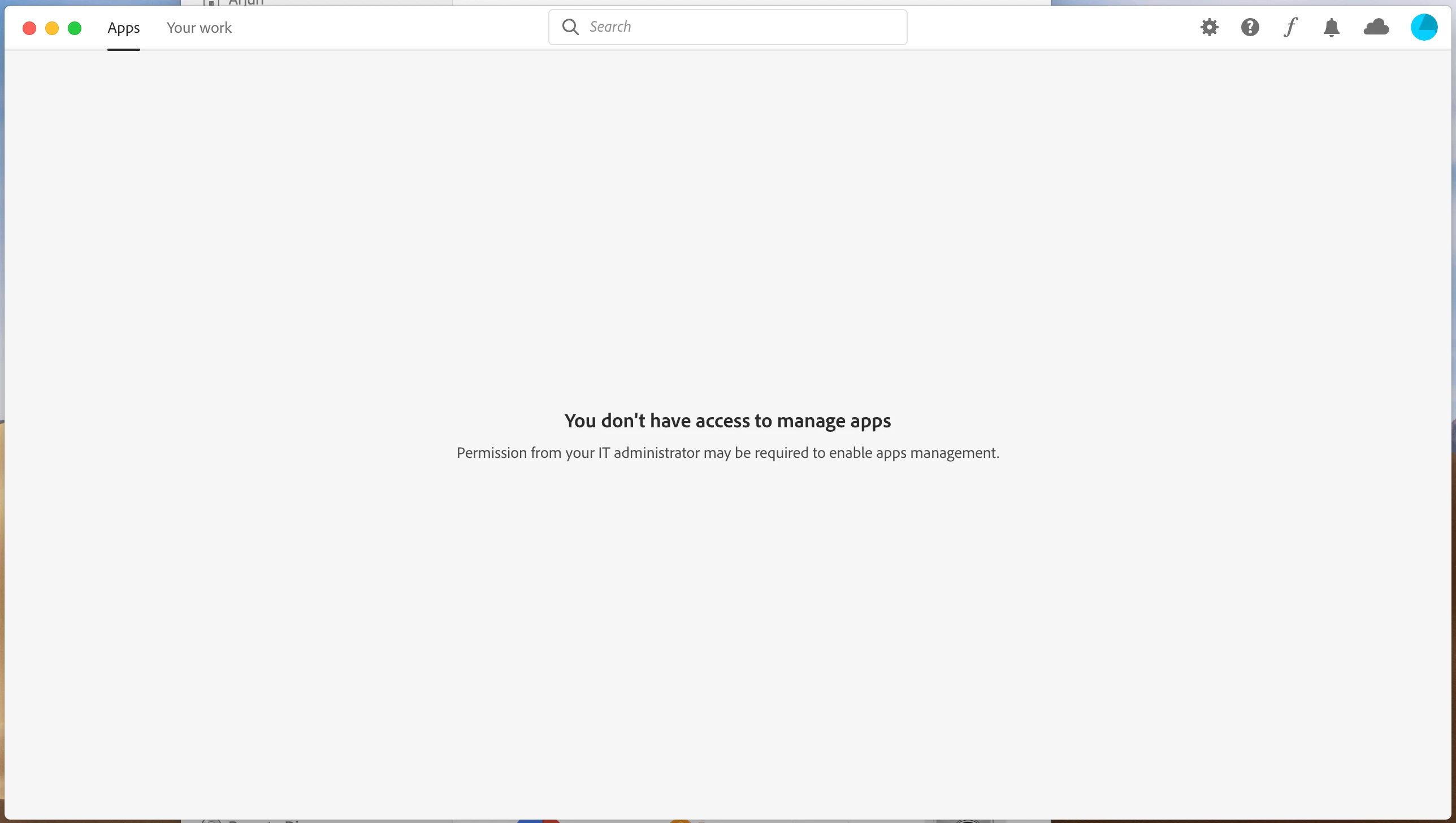The image size is (1456, 823).
Task: Minimize window using the yellow button
Action: click(x=52, y=28)
